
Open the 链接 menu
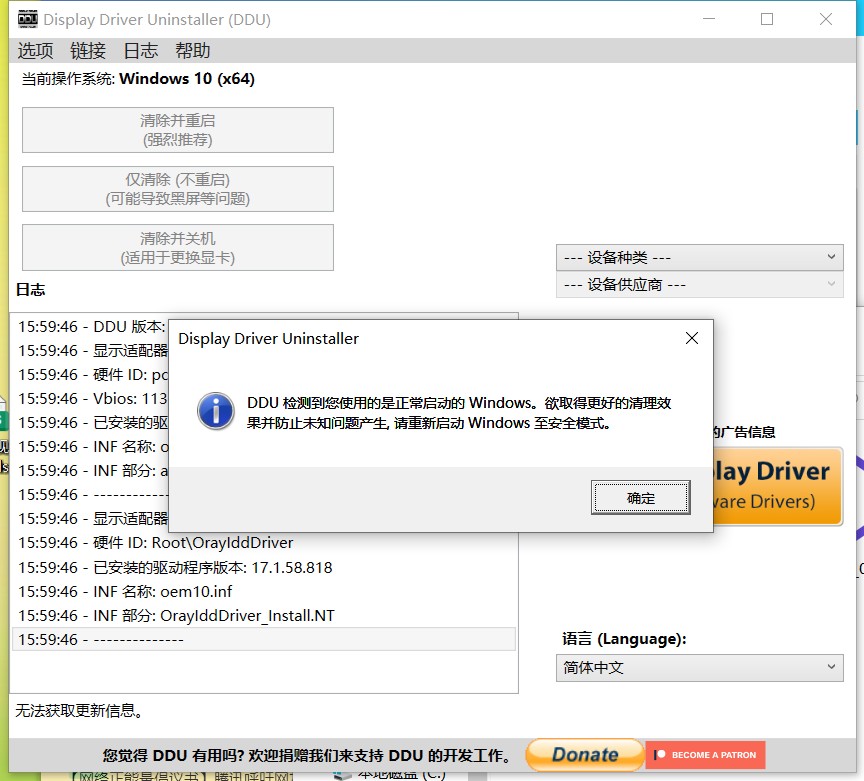point(88,51)
